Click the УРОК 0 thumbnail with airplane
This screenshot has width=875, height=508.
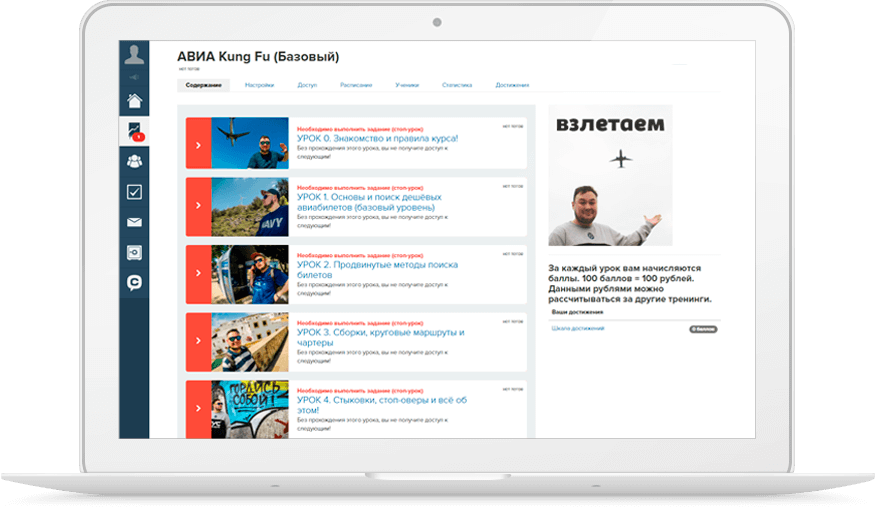[250, 143]
